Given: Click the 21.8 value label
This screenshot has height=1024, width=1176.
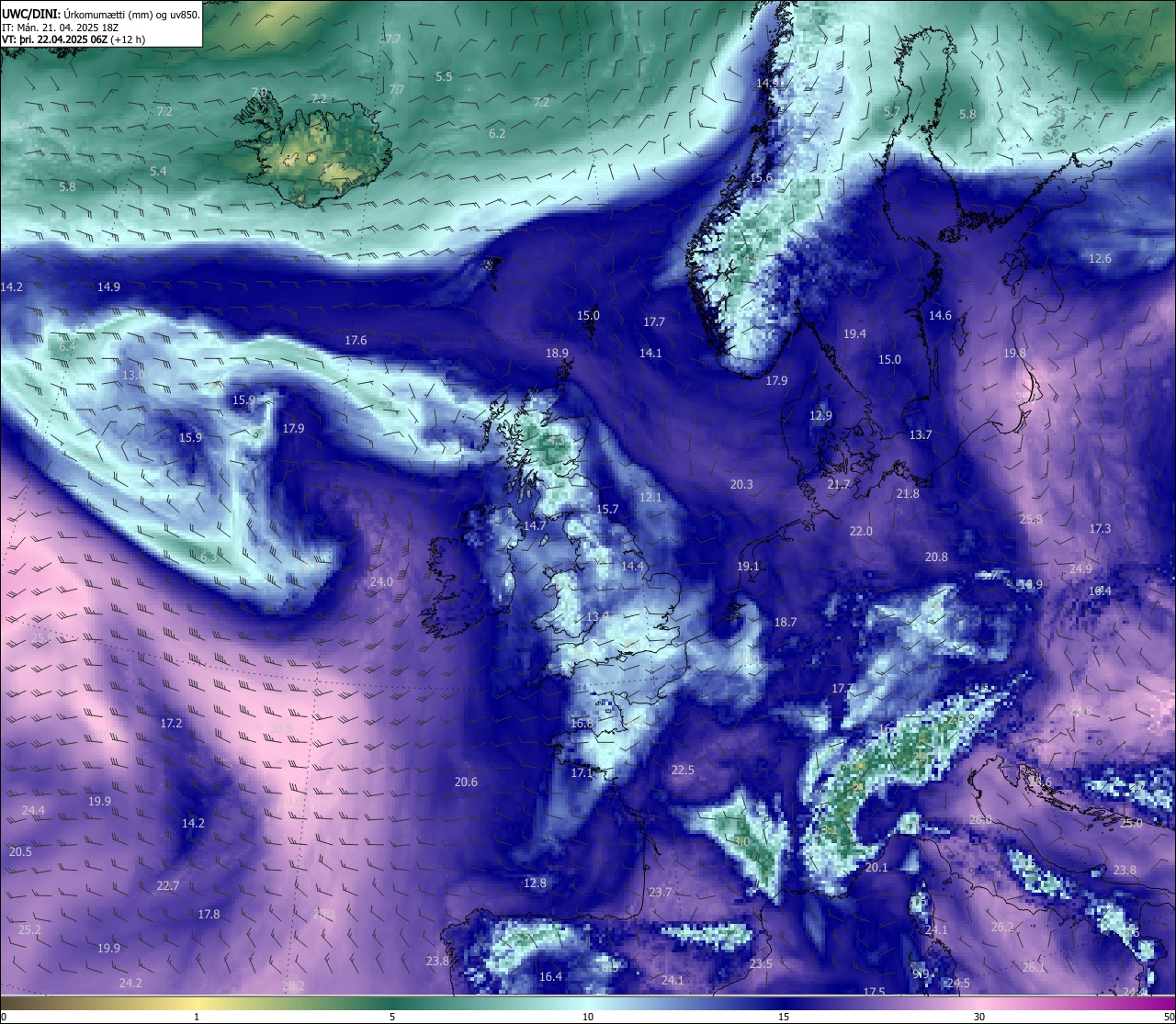Looking at the screenshot, I should point(908,494).
